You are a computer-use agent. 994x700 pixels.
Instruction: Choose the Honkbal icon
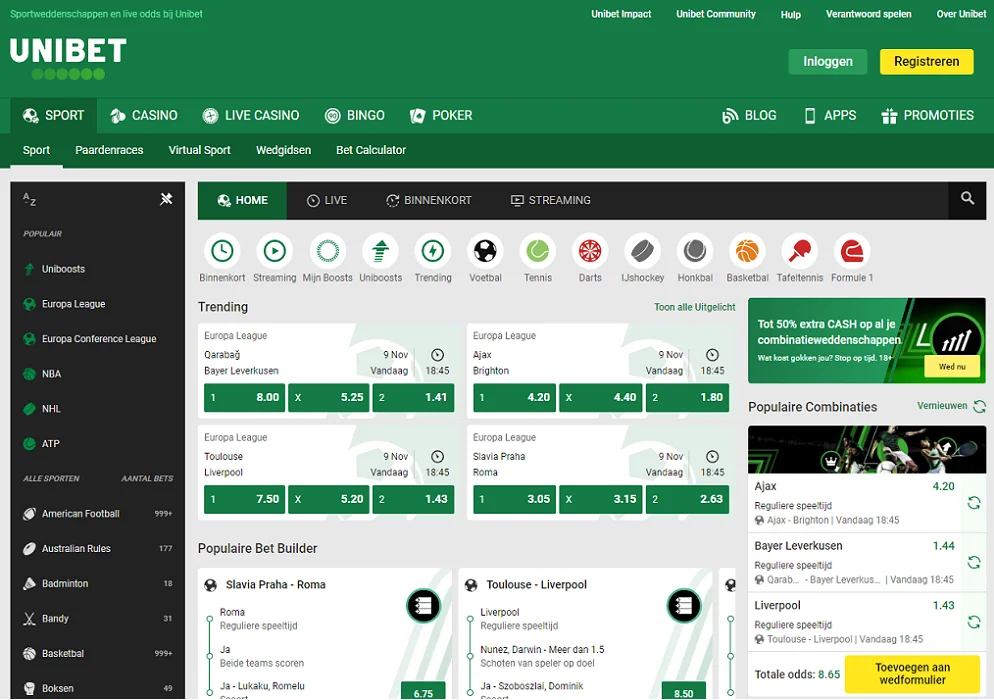coord(695,251)
